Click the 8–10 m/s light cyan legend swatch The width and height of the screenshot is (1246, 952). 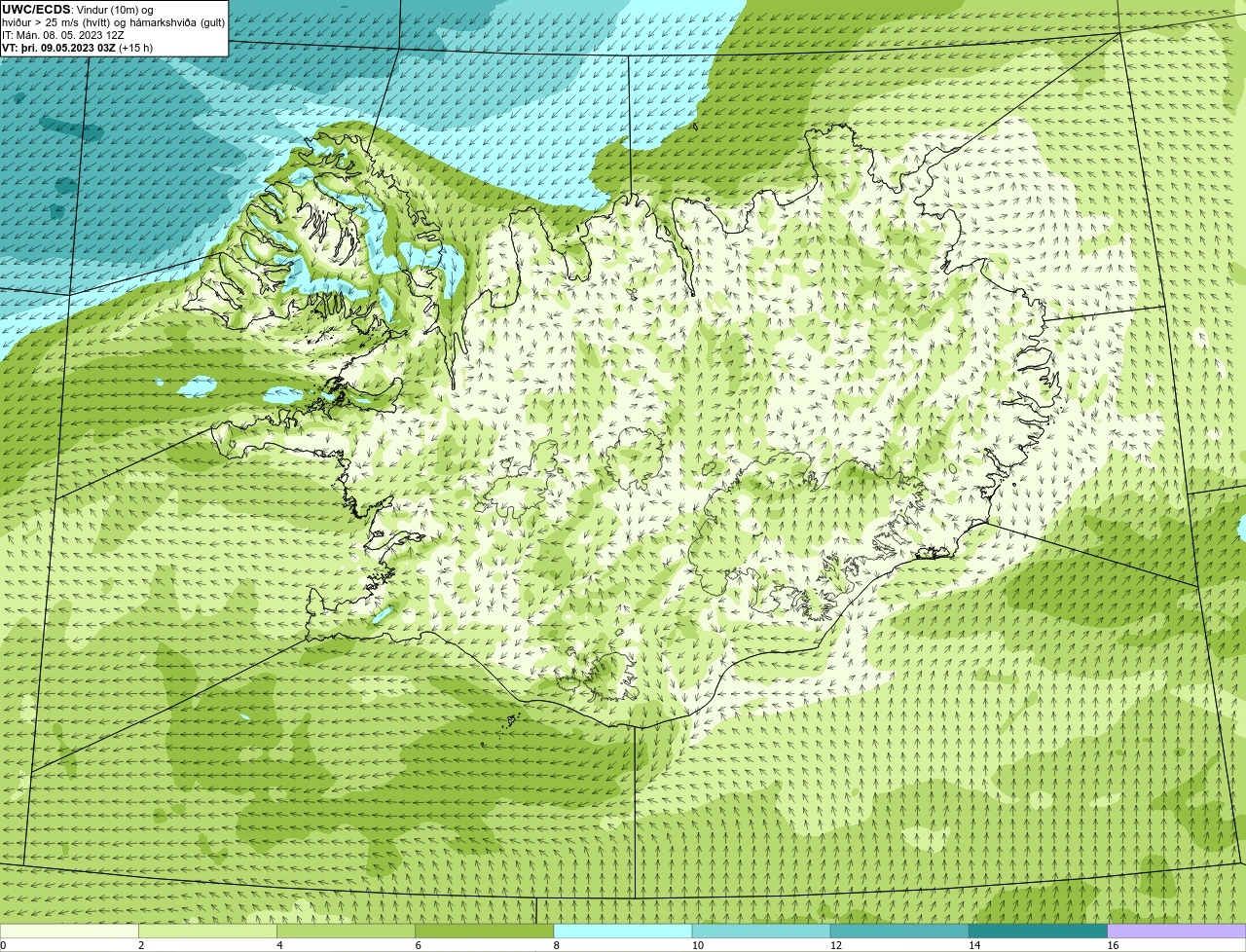pos(623,932)
